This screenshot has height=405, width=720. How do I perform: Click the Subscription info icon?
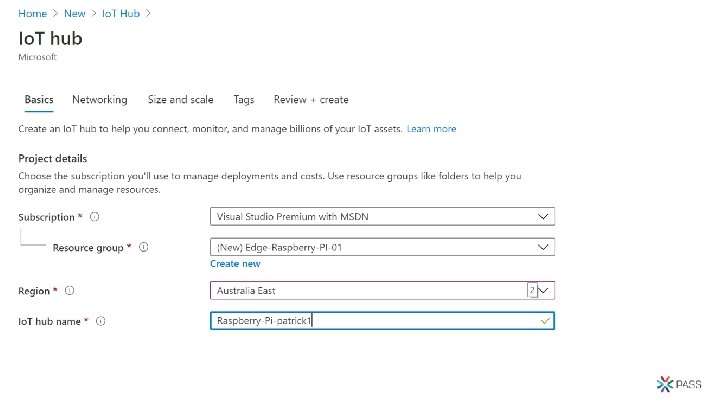(94, 217)
